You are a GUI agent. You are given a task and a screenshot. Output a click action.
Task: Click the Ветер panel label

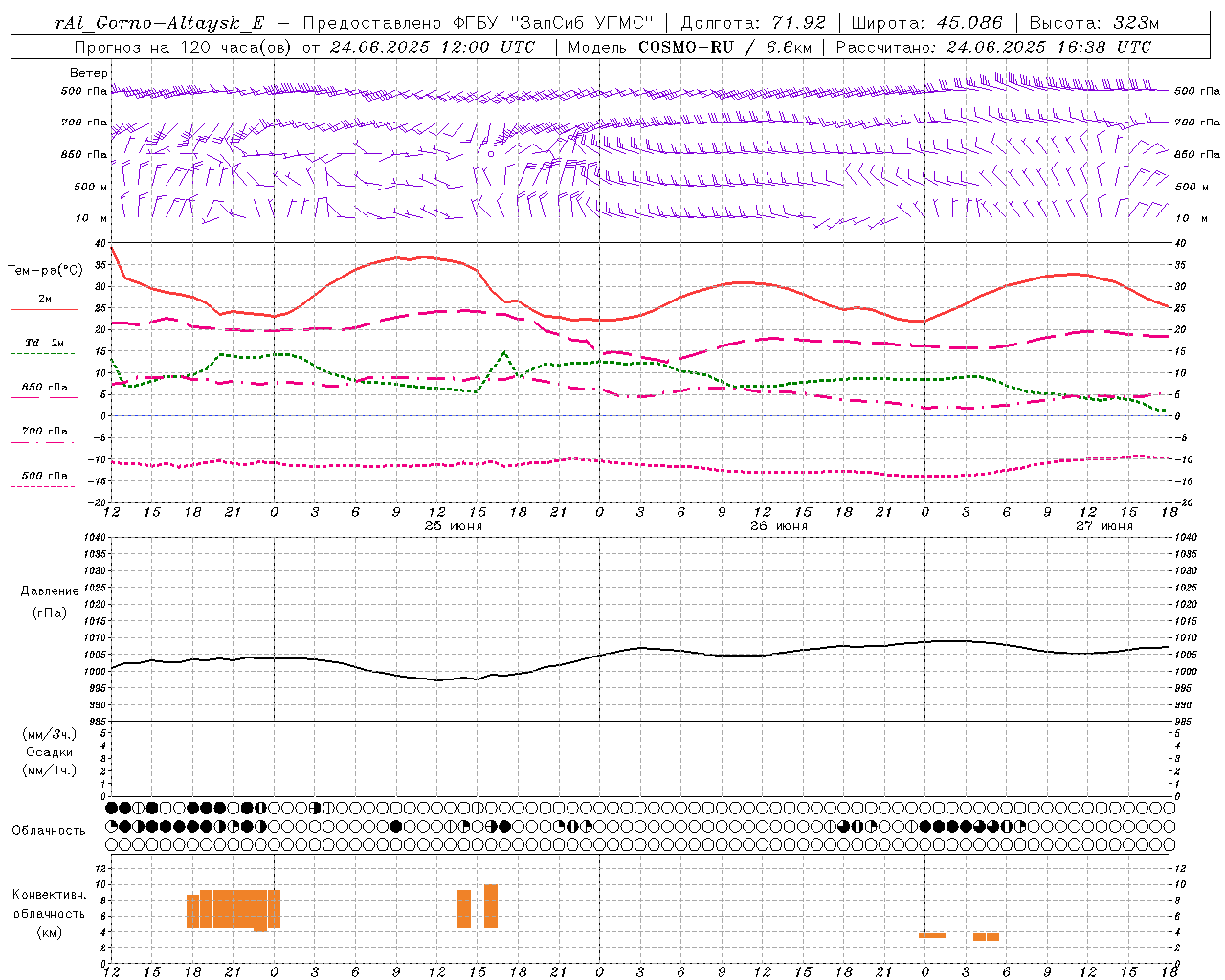89,73
